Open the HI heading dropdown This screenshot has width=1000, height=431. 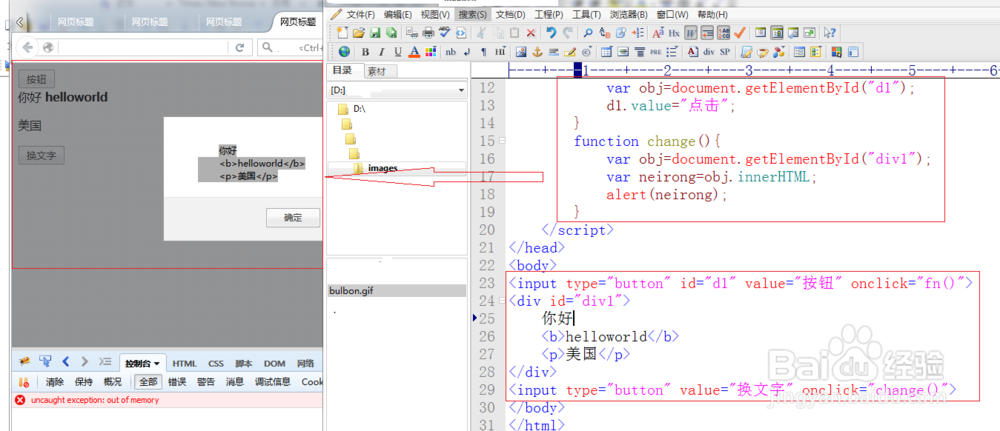click(500, 52)
